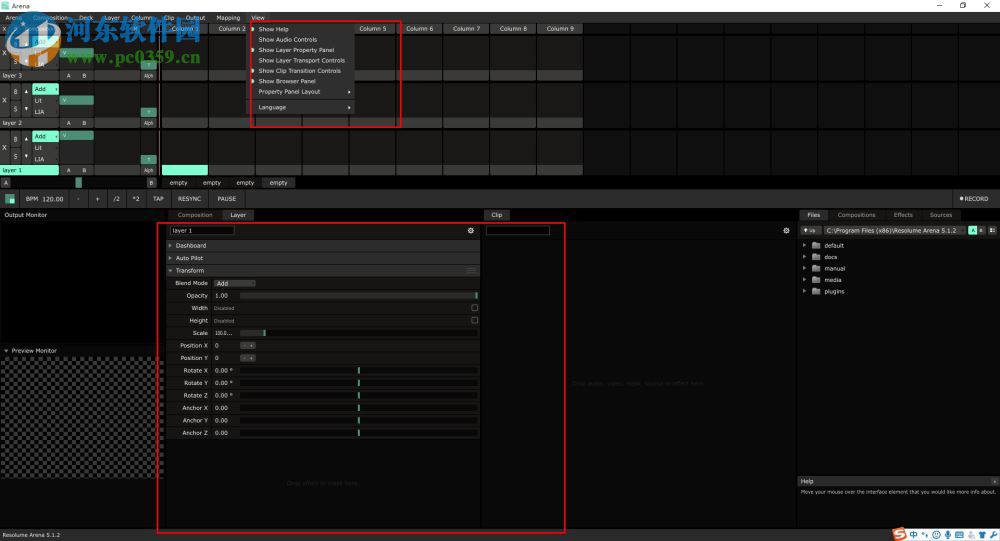This screenshot has width=1000, height=541.
Task: Toggle the BPM metronome indicator square
Action: [x=10, y=199]
